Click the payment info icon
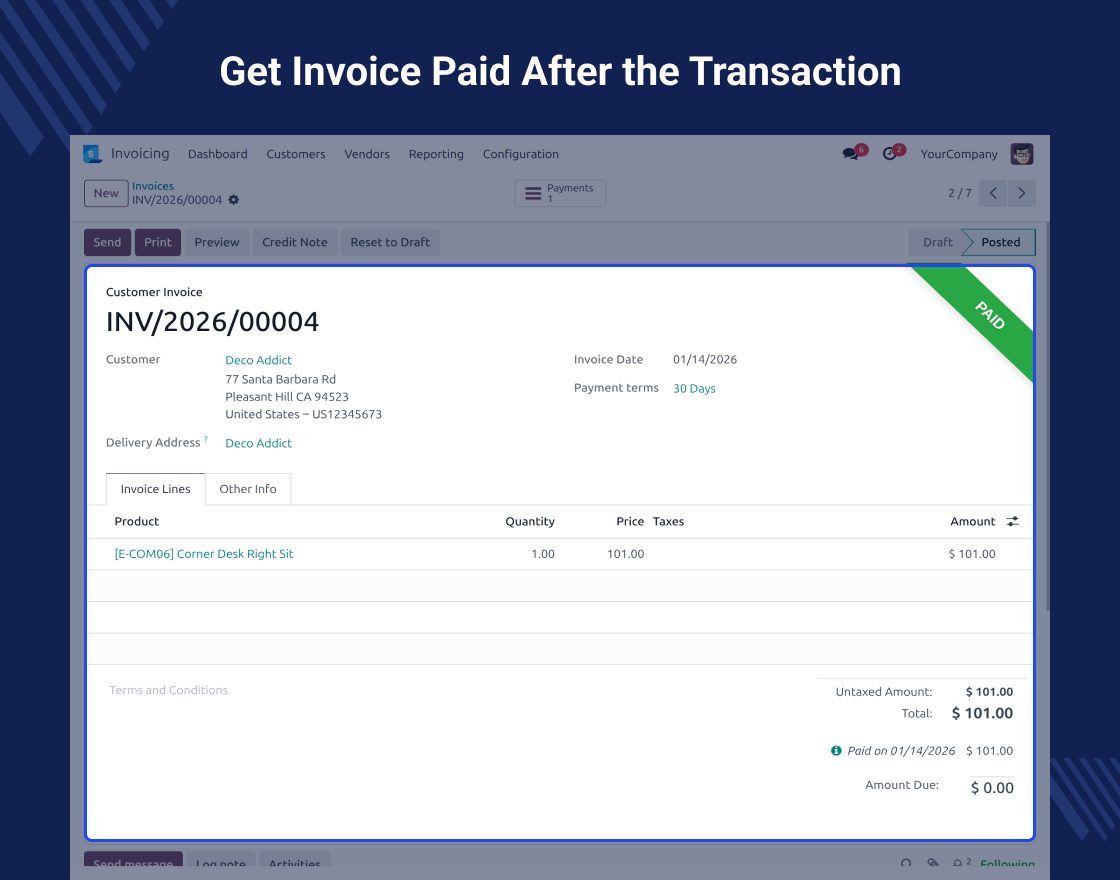 [x=836, y=751]
